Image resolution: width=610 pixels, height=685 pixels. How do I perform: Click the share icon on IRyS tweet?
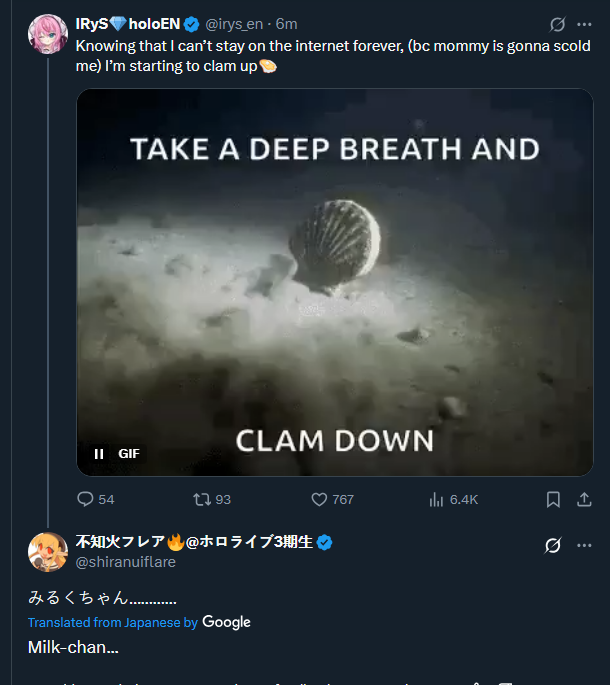[x=584, y=499]
